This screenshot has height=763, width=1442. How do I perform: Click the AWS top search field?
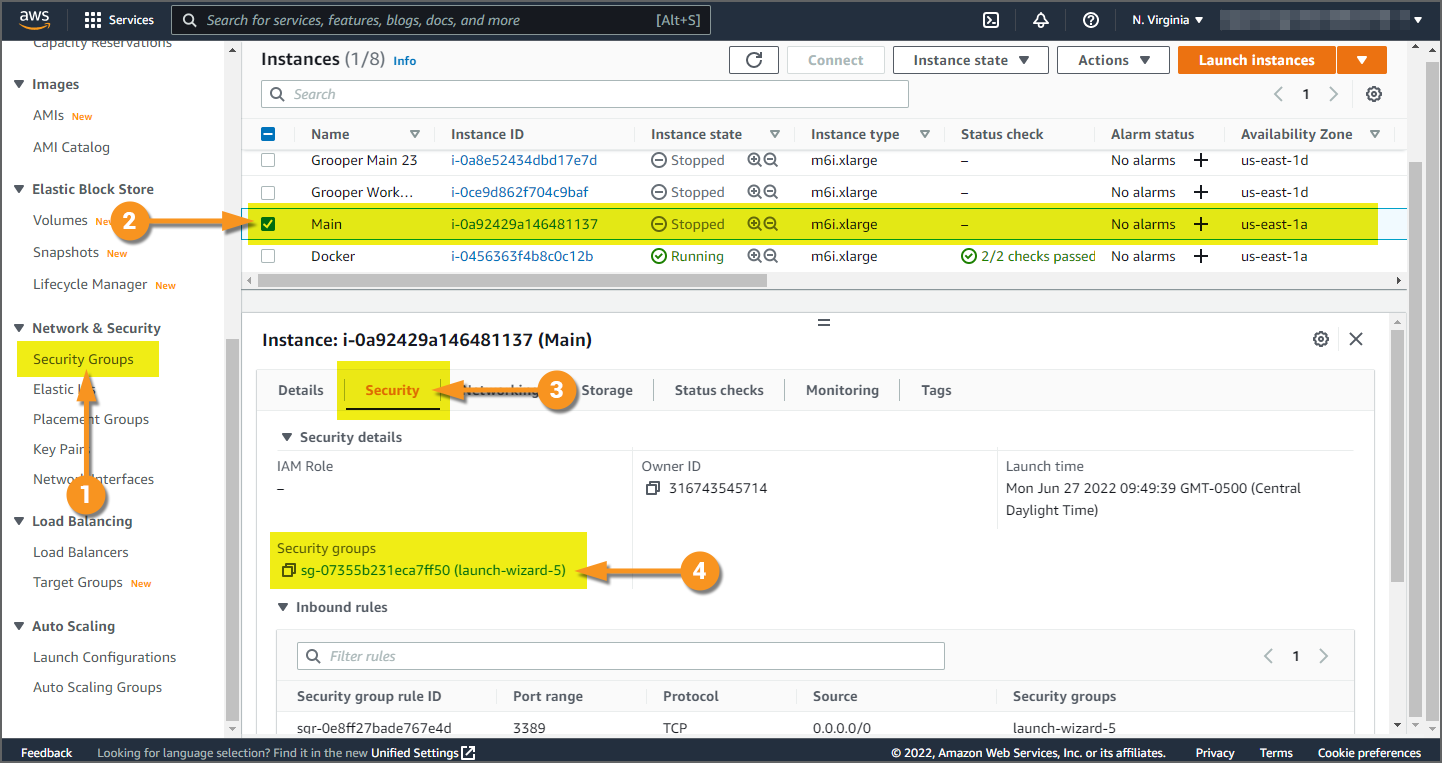(x=440, y=20)
